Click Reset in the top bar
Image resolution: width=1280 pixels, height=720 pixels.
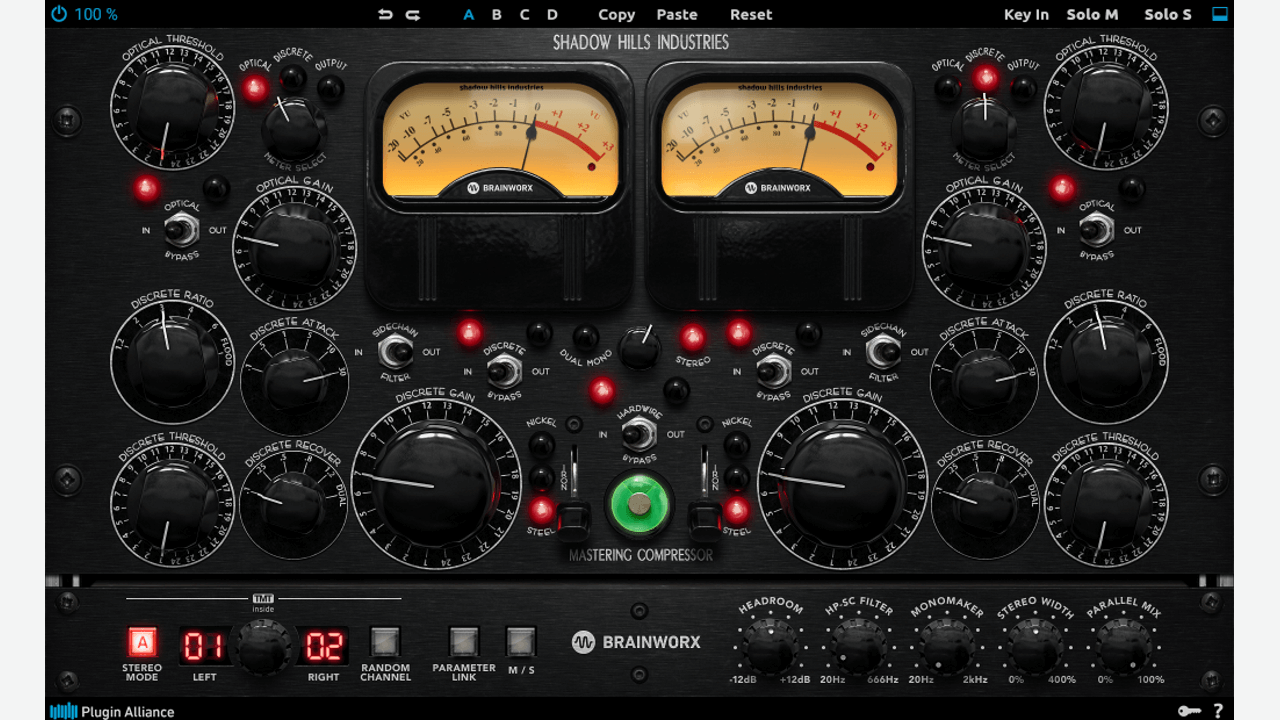coord(751,14)
